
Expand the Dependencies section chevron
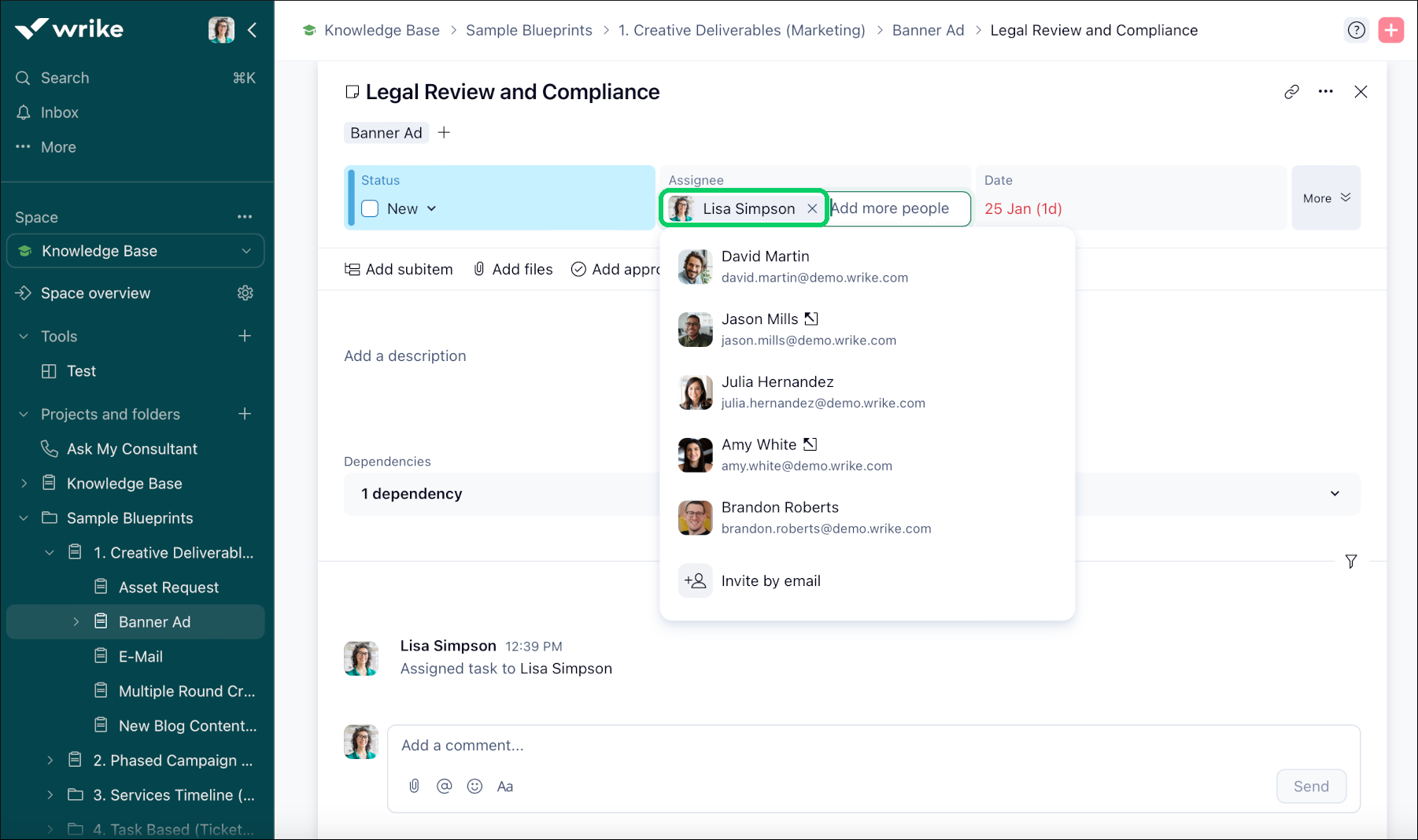click(x=1335, y=493)
